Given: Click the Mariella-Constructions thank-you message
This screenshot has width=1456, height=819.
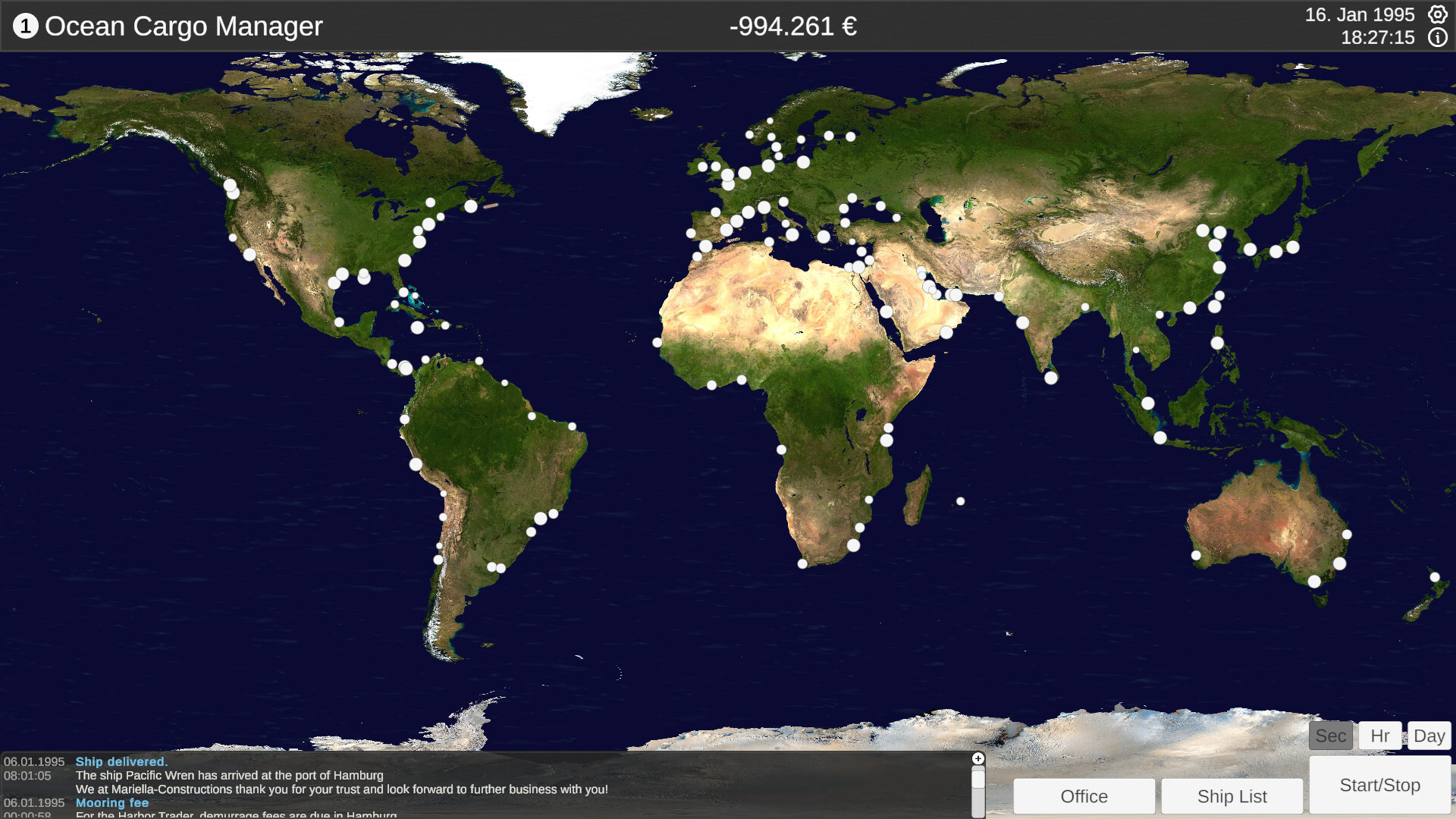Looking at the screenshot, I should pos(342,789).
